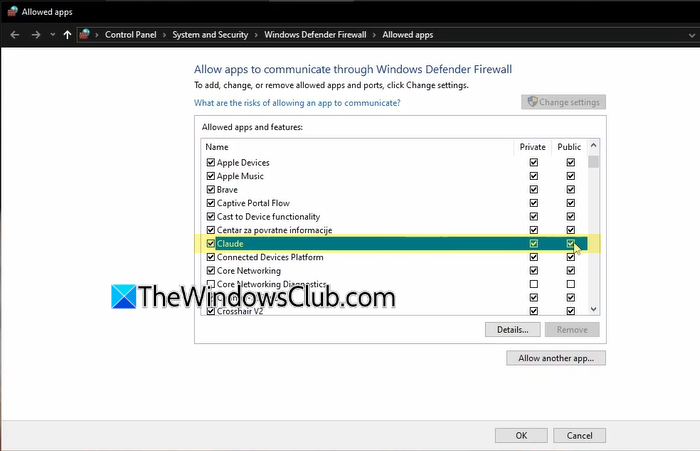Open Control Panel breadcrumb

(x=131, y=35)
